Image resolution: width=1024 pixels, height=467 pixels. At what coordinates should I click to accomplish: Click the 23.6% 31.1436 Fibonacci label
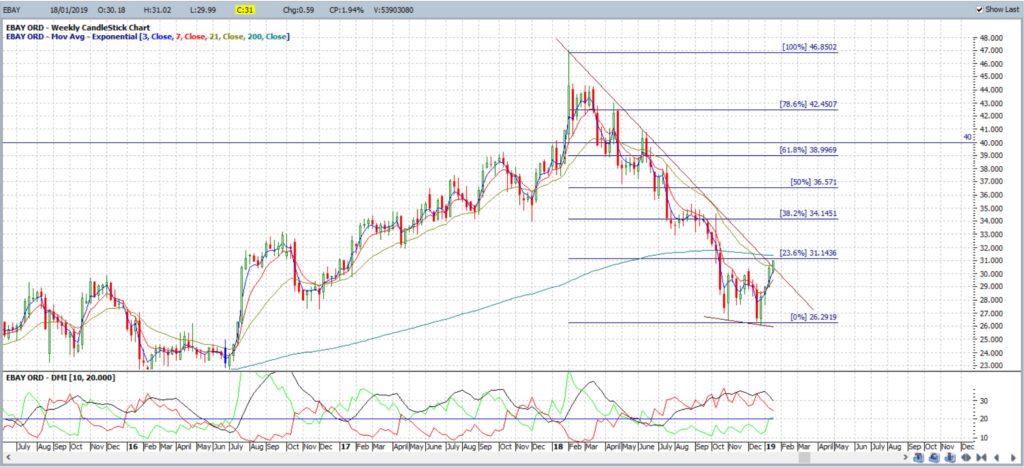pyautogui.click(x=808, y=253)
